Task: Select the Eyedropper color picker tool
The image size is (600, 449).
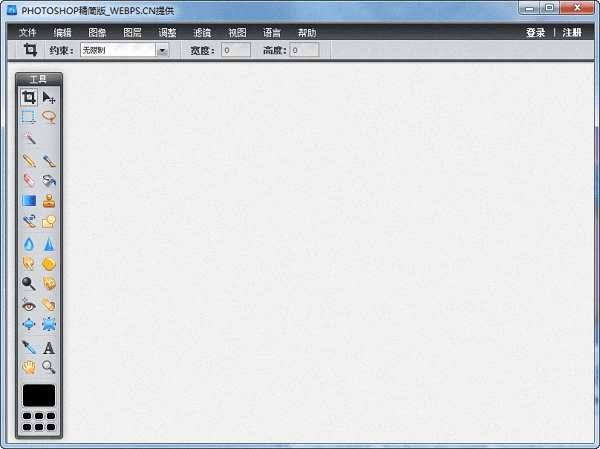Action: [x=29, y=347]
